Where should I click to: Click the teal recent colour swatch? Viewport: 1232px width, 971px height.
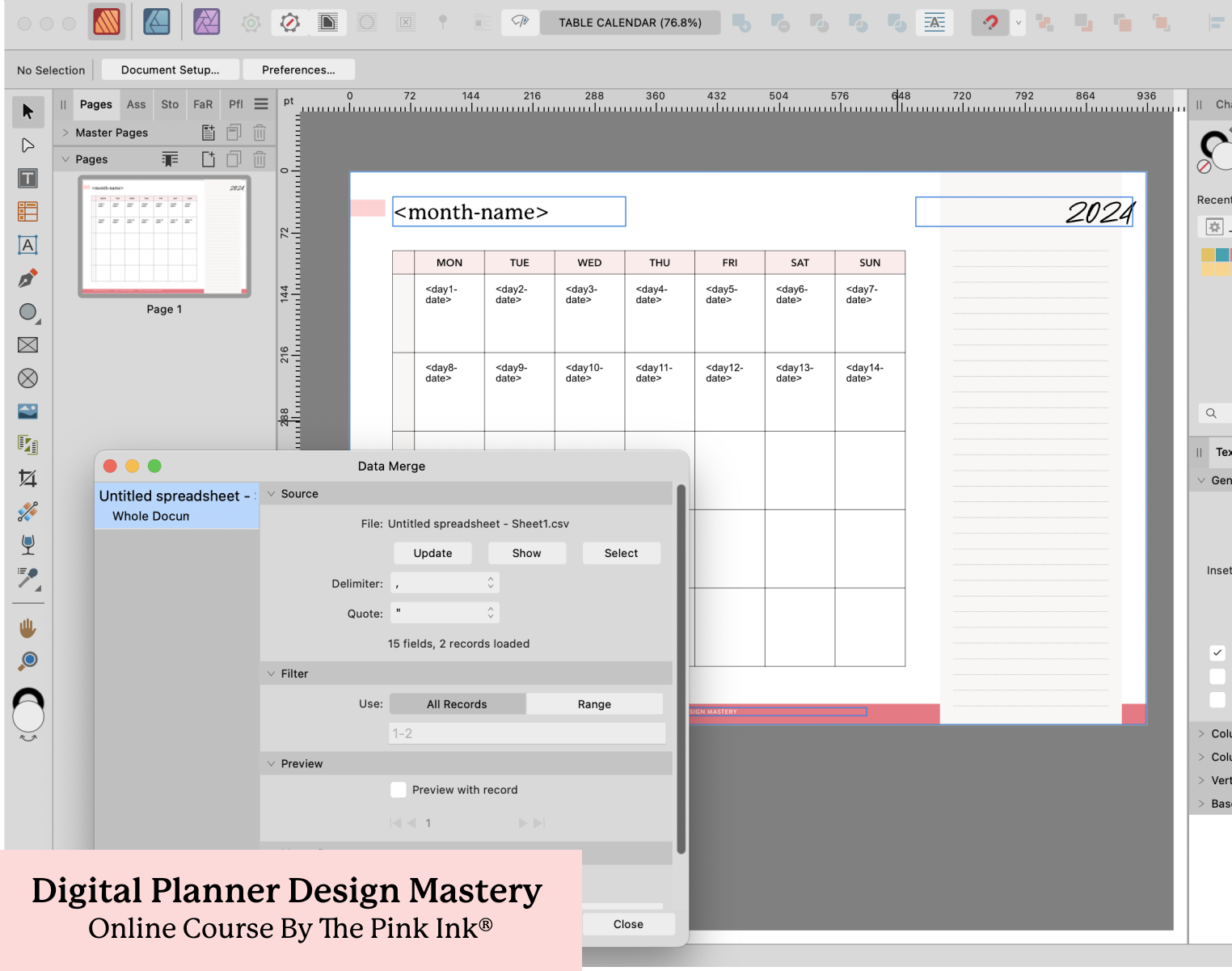1222,255
